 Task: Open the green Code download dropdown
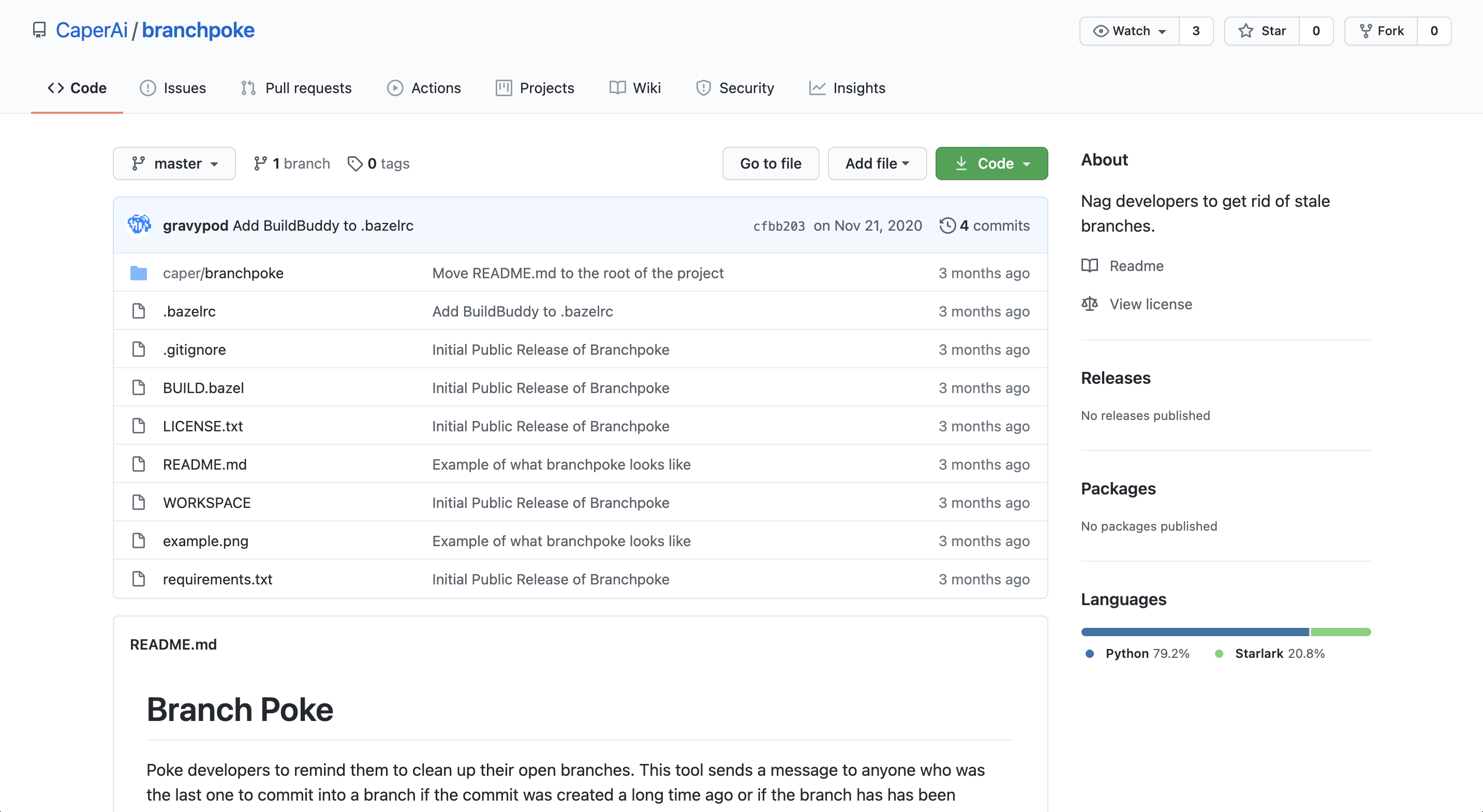[991, 163]
